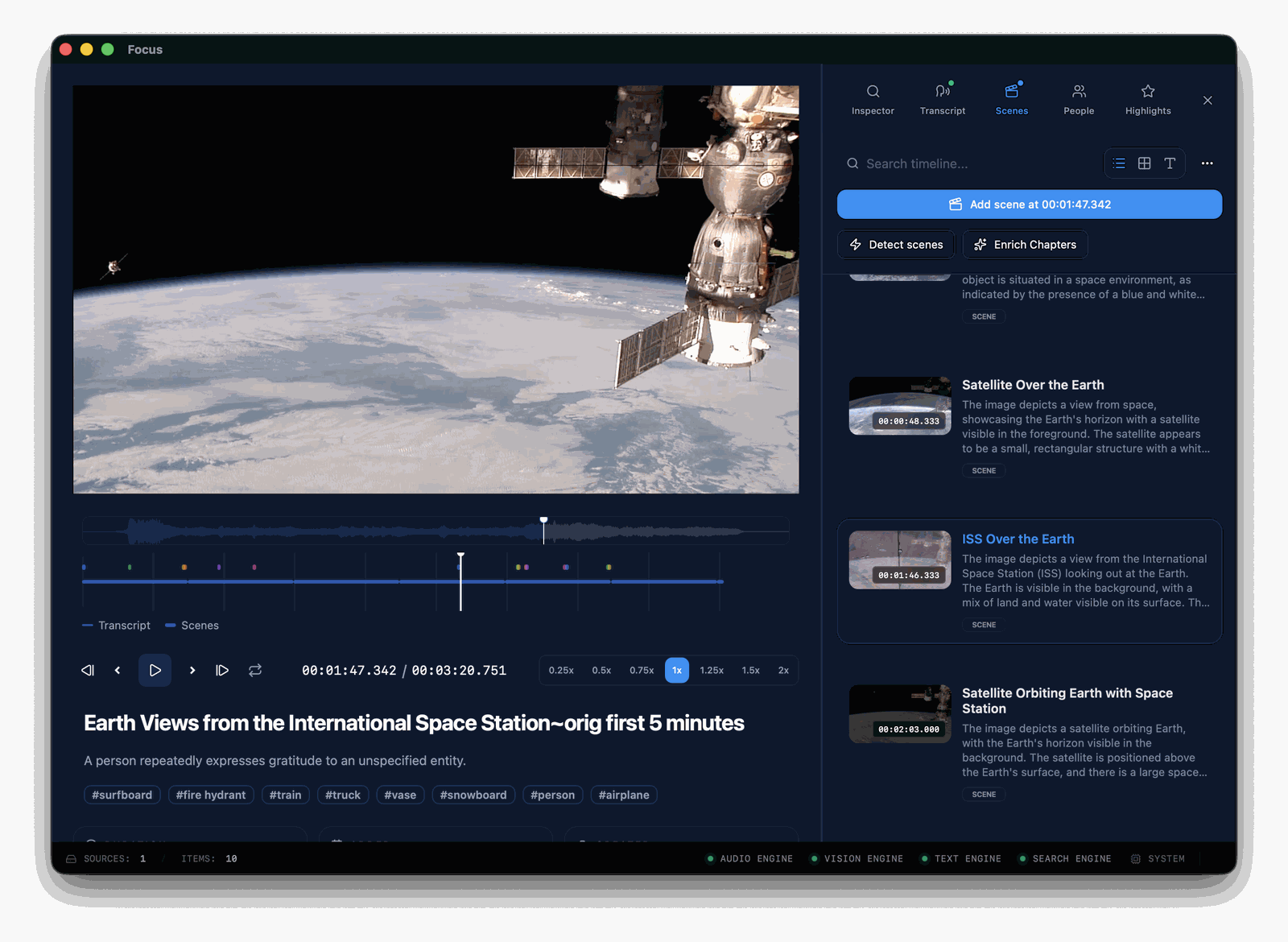This screenshot has height=942, width=1288.
Task: Open the Satellite Orbiting Earth with Space Station thumbnail
Action: pyautogui.click(x=900, y=714)
